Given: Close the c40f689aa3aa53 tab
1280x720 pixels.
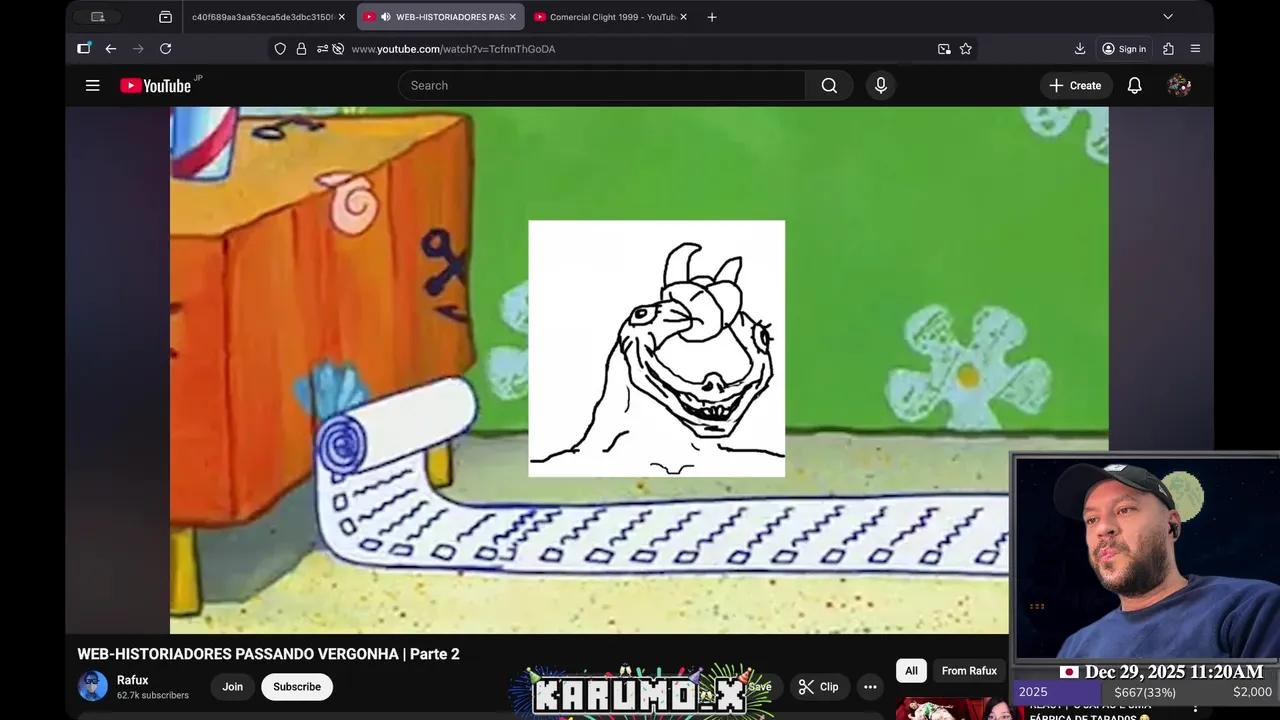Looking at the screenshot, I should [x=342, y=17].
